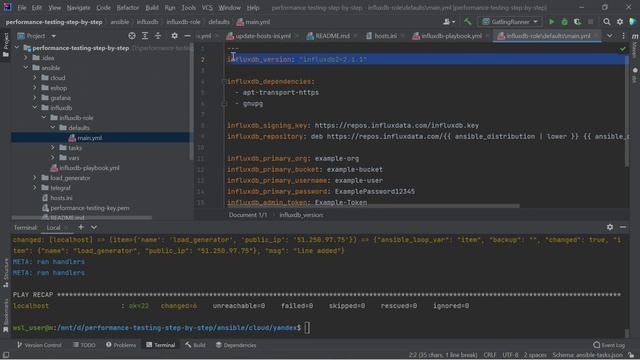Click the JetBrains toolbox icon top right
Image resolution: width=640 pixels, height=360 pixels.
click(633, 22)
